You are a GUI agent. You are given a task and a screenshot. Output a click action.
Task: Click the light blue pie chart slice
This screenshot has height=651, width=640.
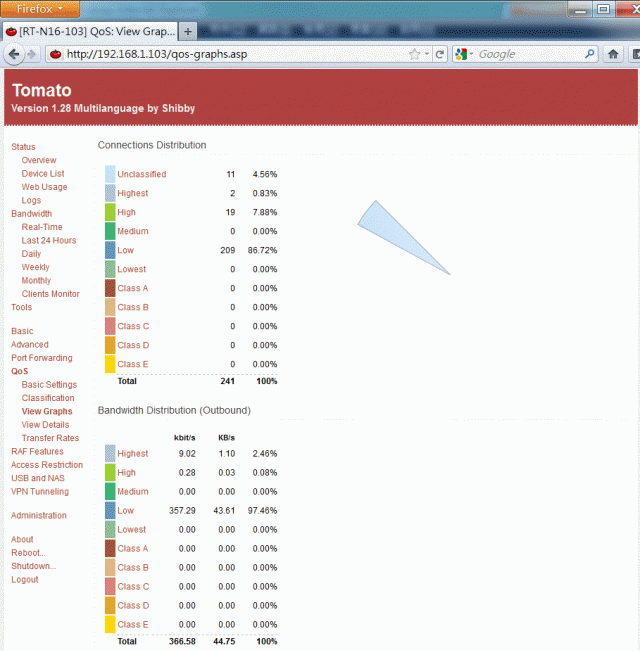[392, 232]
